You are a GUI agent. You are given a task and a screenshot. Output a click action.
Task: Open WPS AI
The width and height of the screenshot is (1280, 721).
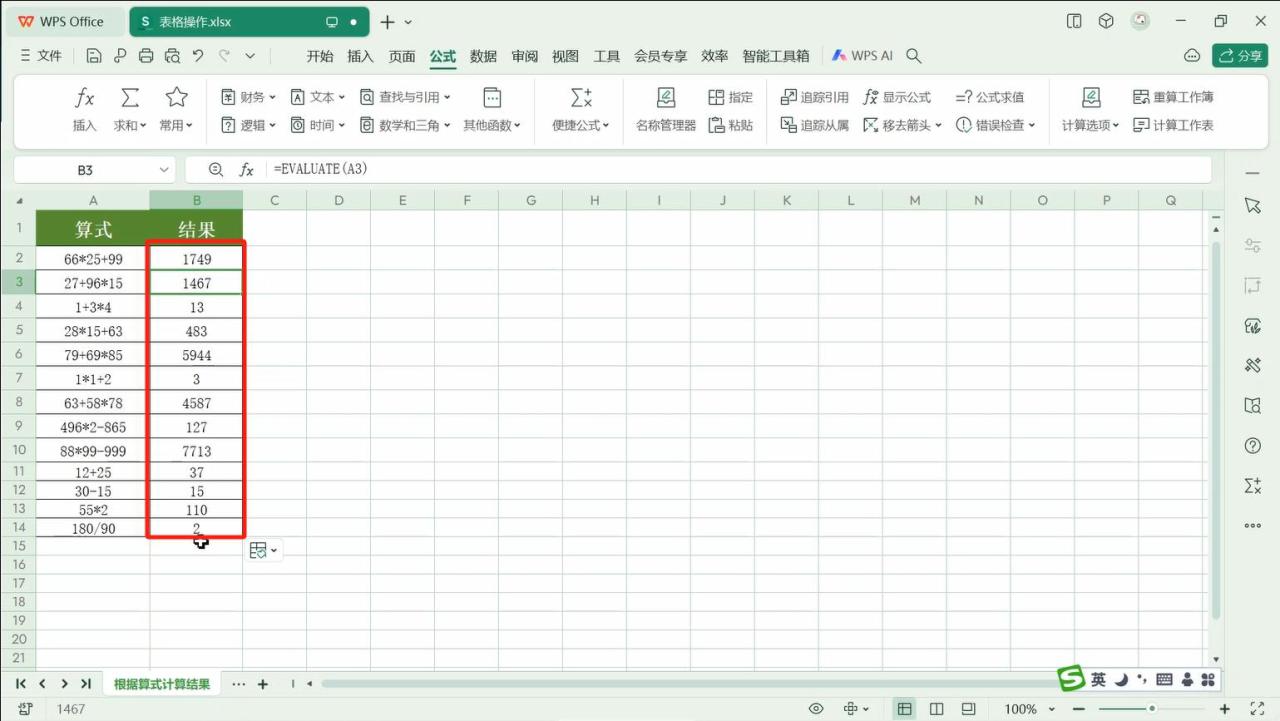[862, 56]
